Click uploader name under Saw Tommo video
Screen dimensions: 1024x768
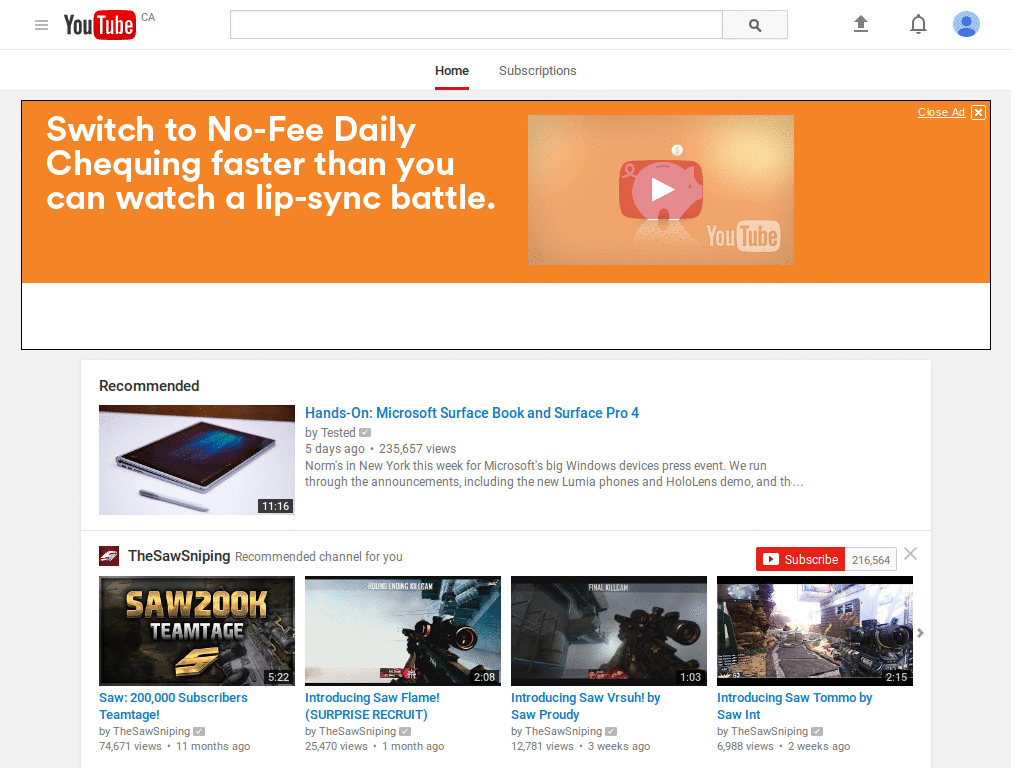pyautogui.click(x=769, y=731)
